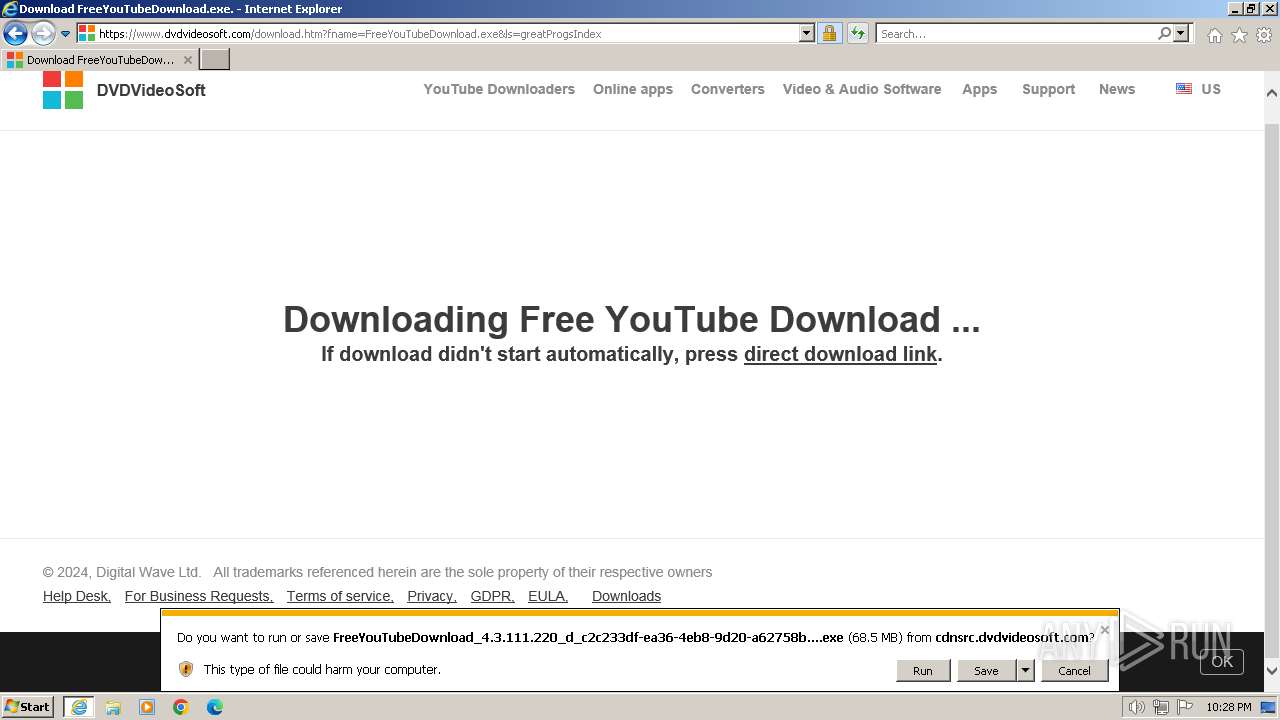Launch Microsoft Edge from the taskbar
Viewport: 1280px width, 720px height.
pyautogui.click(x=215, y=707)
